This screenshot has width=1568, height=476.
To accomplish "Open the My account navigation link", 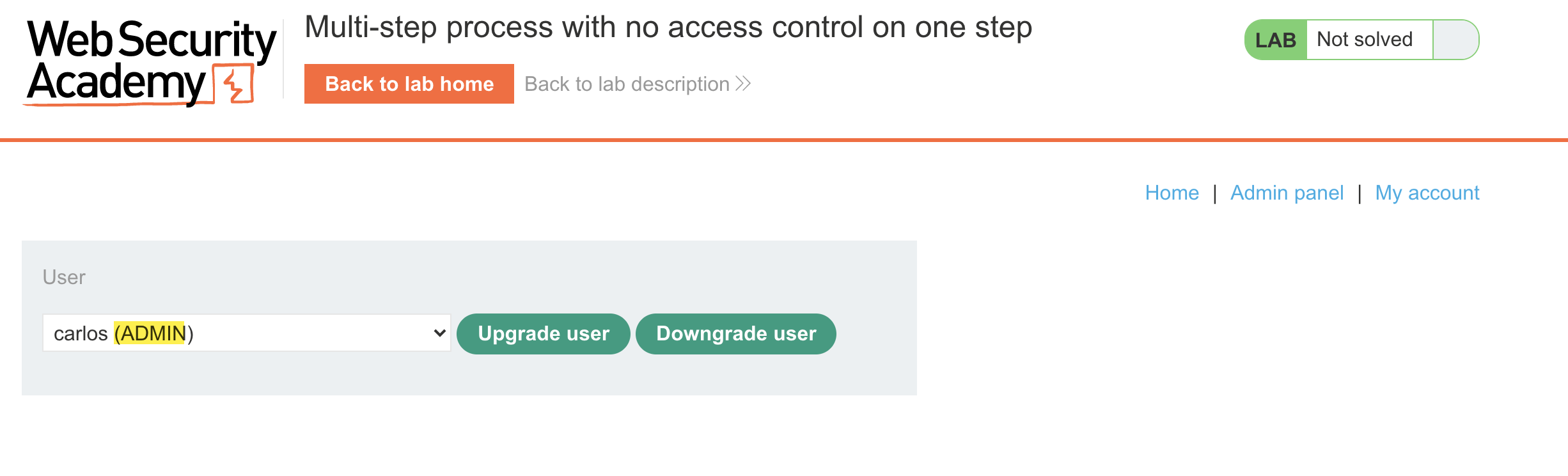I will pyautogui.click(x=1427, y=193).
